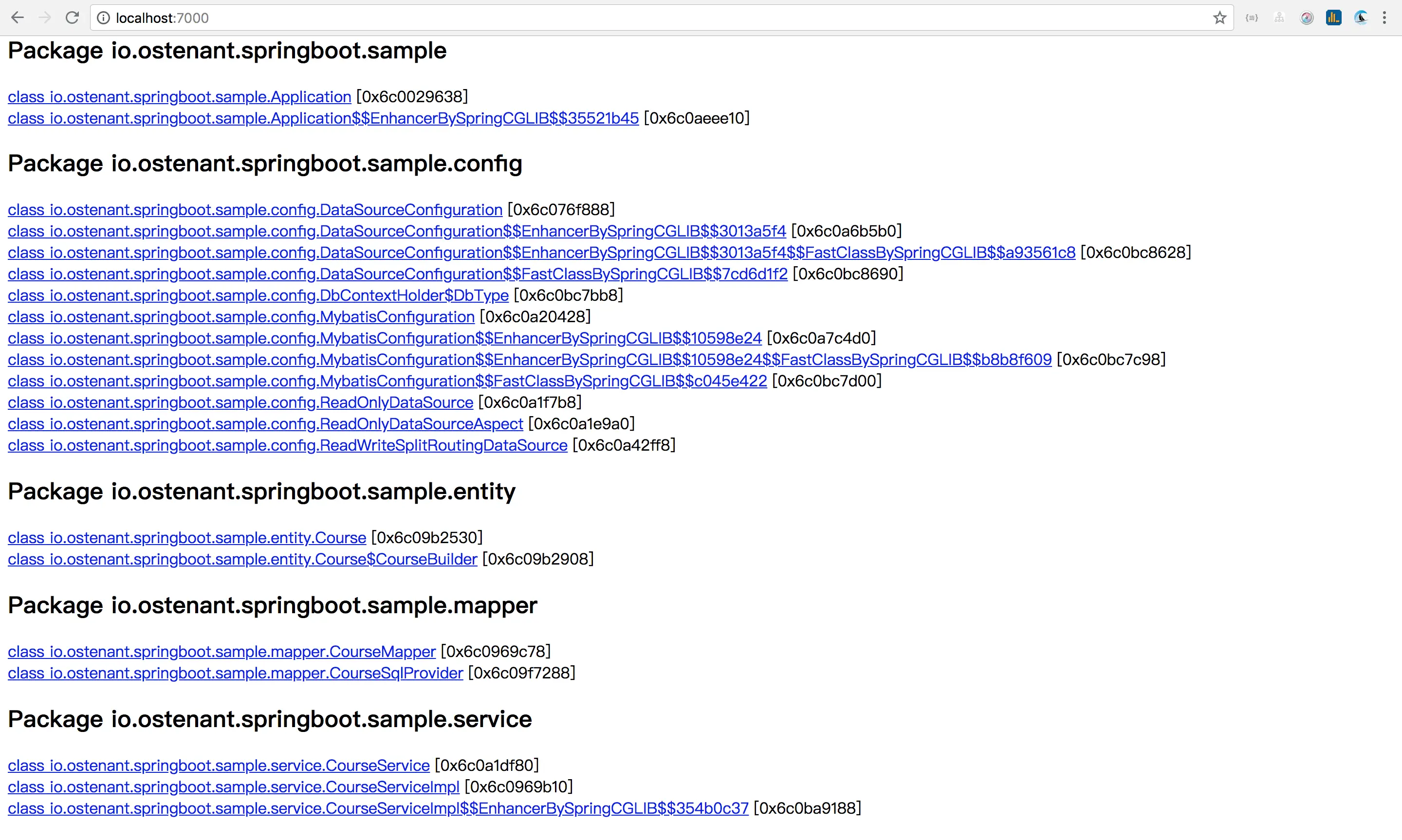Open the curly-braces extension icon

pos(1252,18)
